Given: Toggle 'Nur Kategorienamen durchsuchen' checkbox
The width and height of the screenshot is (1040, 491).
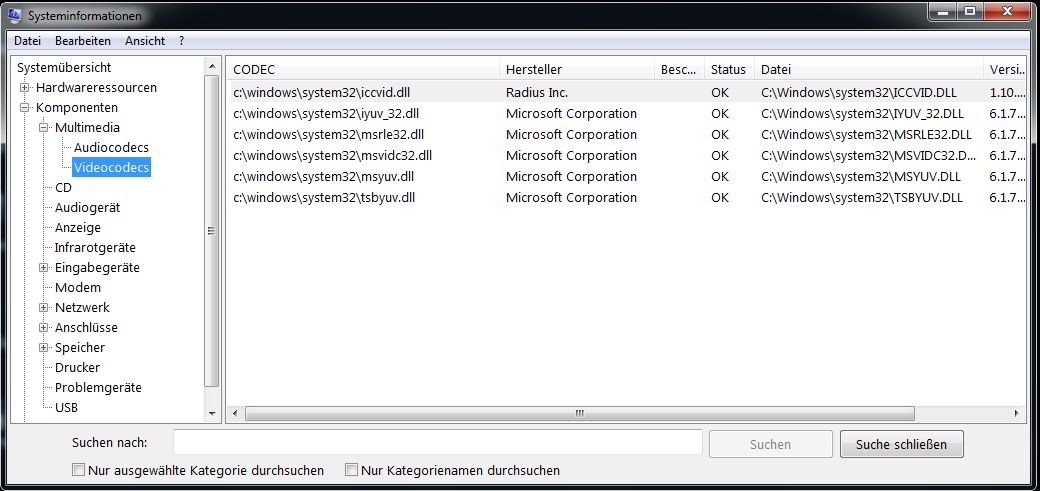Looking at the screenshot, I should tap(352, 470).
